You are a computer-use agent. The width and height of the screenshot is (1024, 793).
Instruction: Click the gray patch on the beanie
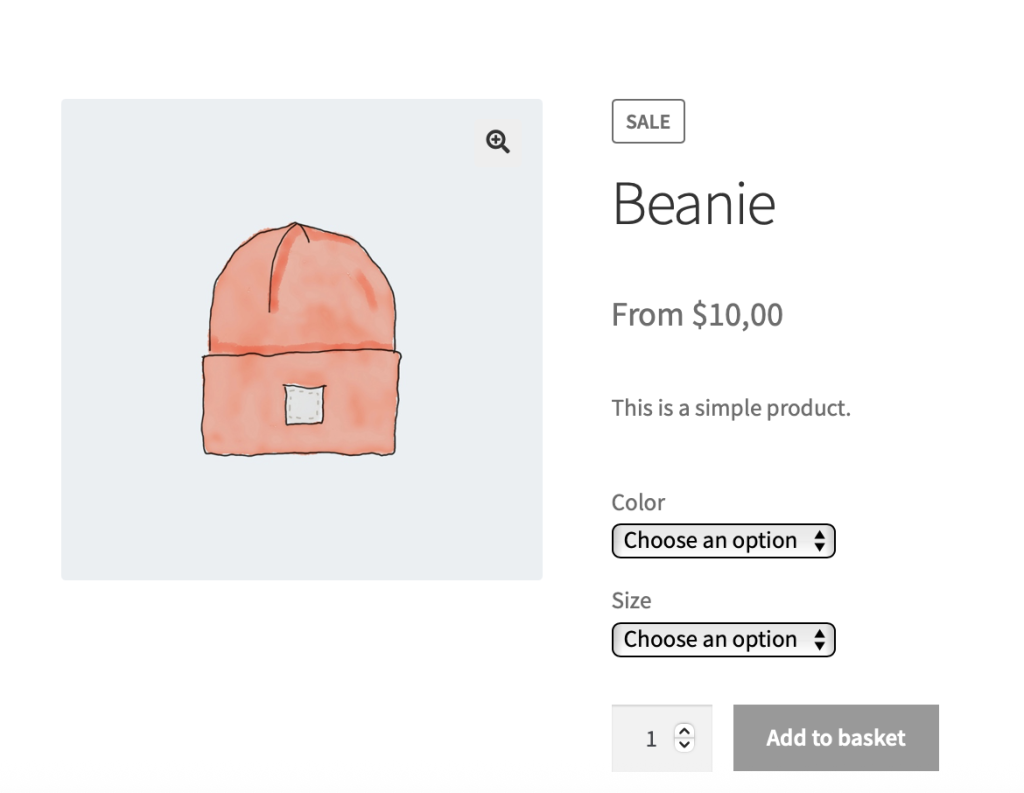304,405
